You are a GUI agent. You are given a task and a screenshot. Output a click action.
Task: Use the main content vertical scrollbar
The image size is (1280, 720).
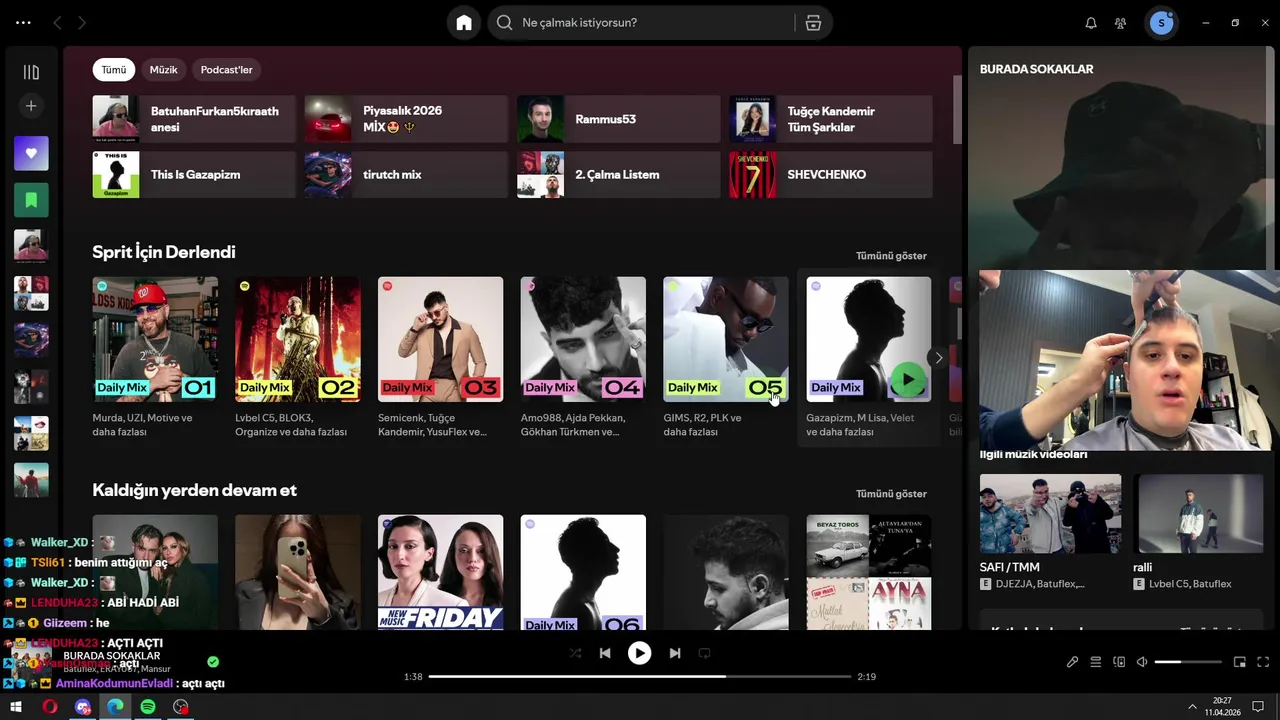(958, 110)
